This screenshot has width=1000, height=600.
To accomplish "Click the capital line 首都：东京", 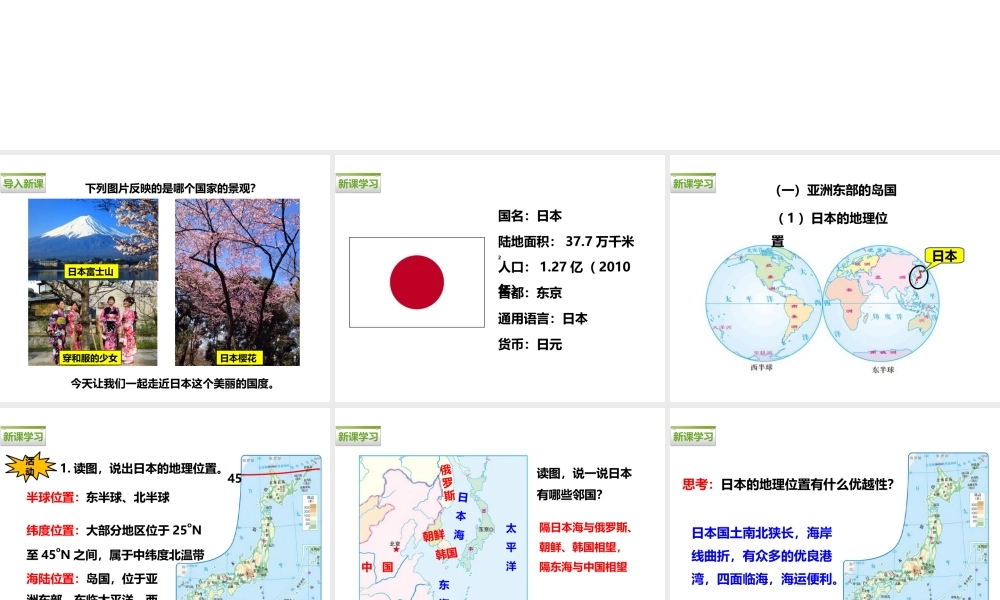I will (x=530, y=293).
